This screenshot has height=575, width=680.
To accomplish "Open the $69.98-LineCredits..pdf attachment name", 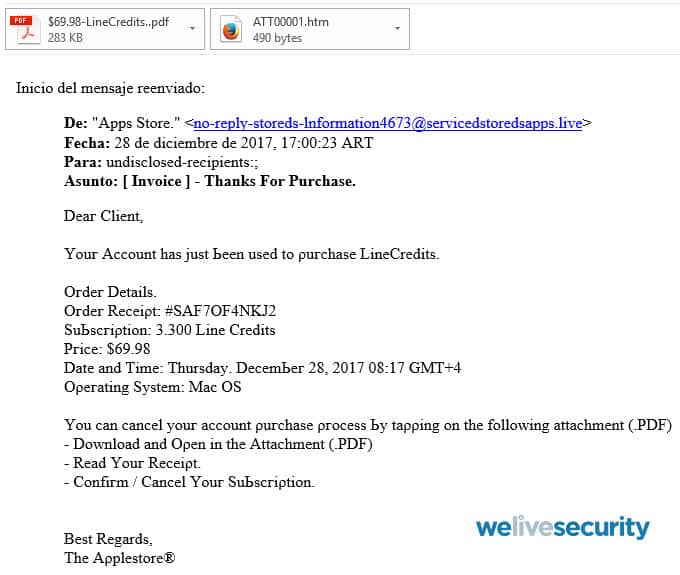I will pyautogui.click(x=108, y=22).
